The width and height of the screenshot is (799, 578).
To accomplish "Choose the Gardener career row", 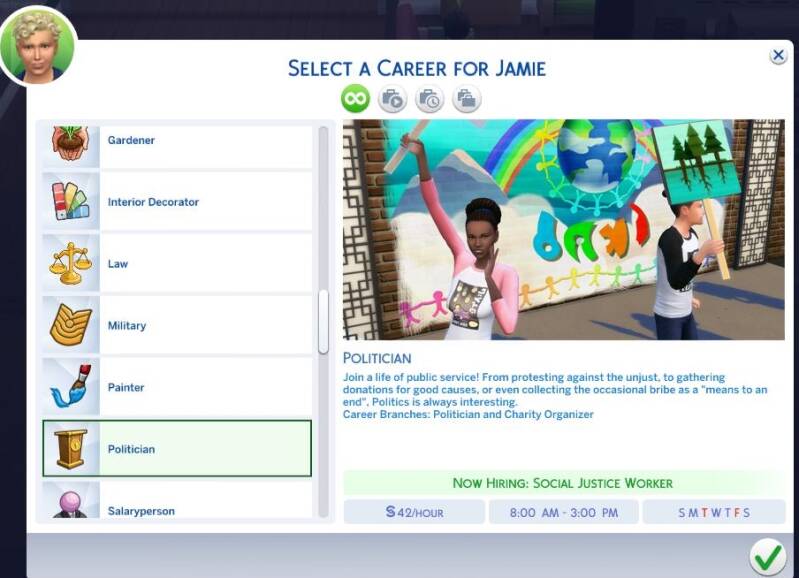I will pyautogui.click(x=177, y=147).
